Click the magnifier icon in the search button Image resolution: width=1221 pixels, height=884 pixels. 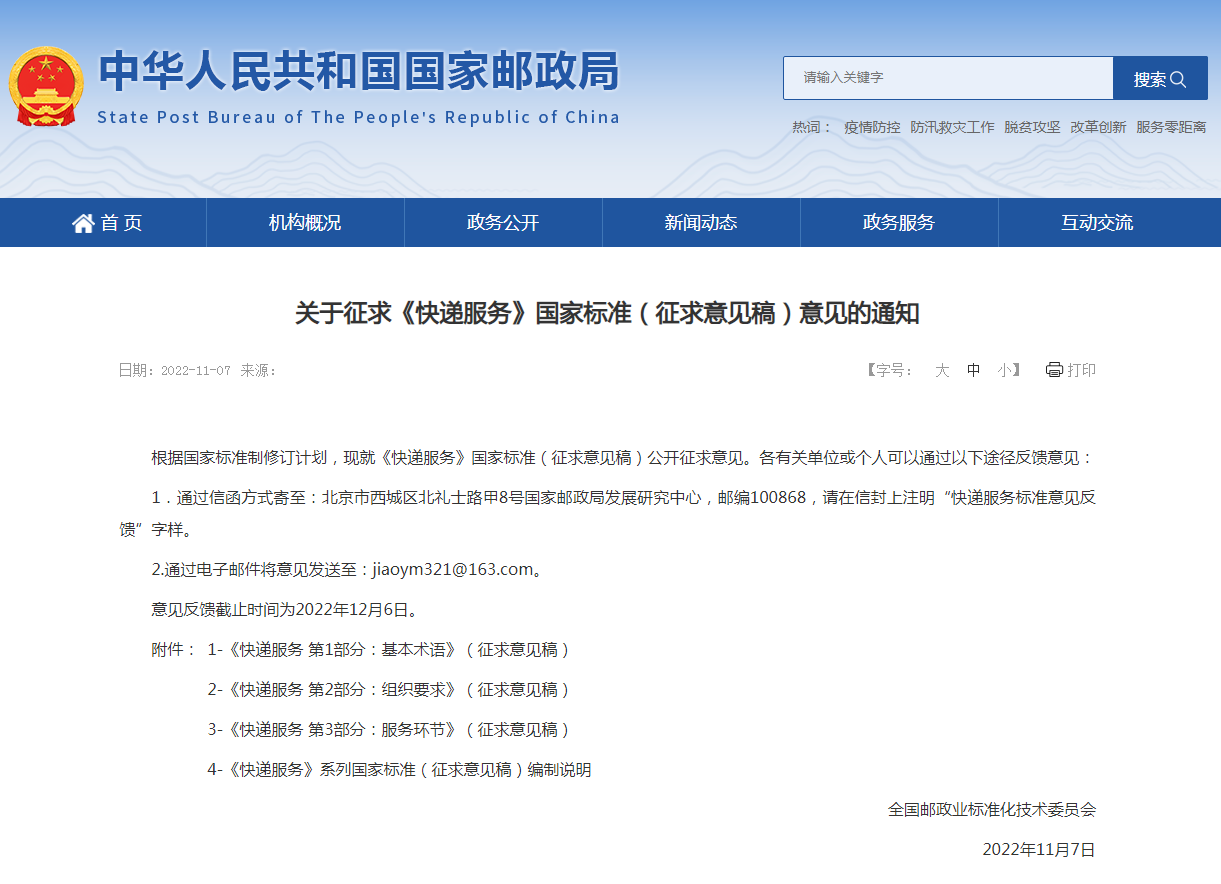pyautogui.click(x=1178, y=79)
